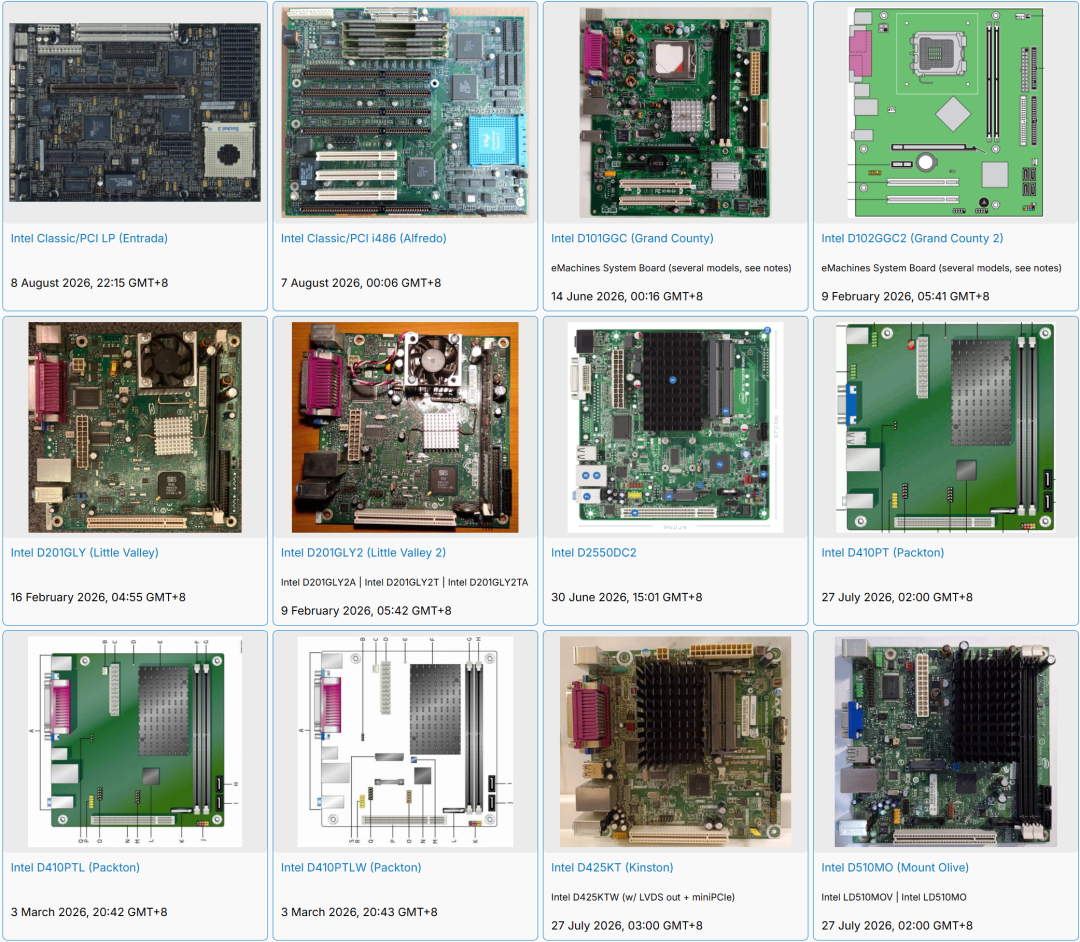The width and height of the screenshot is (1080, 942).
Task: Open the Intel D425KT (Kinston) link
Action: (612, 867)
